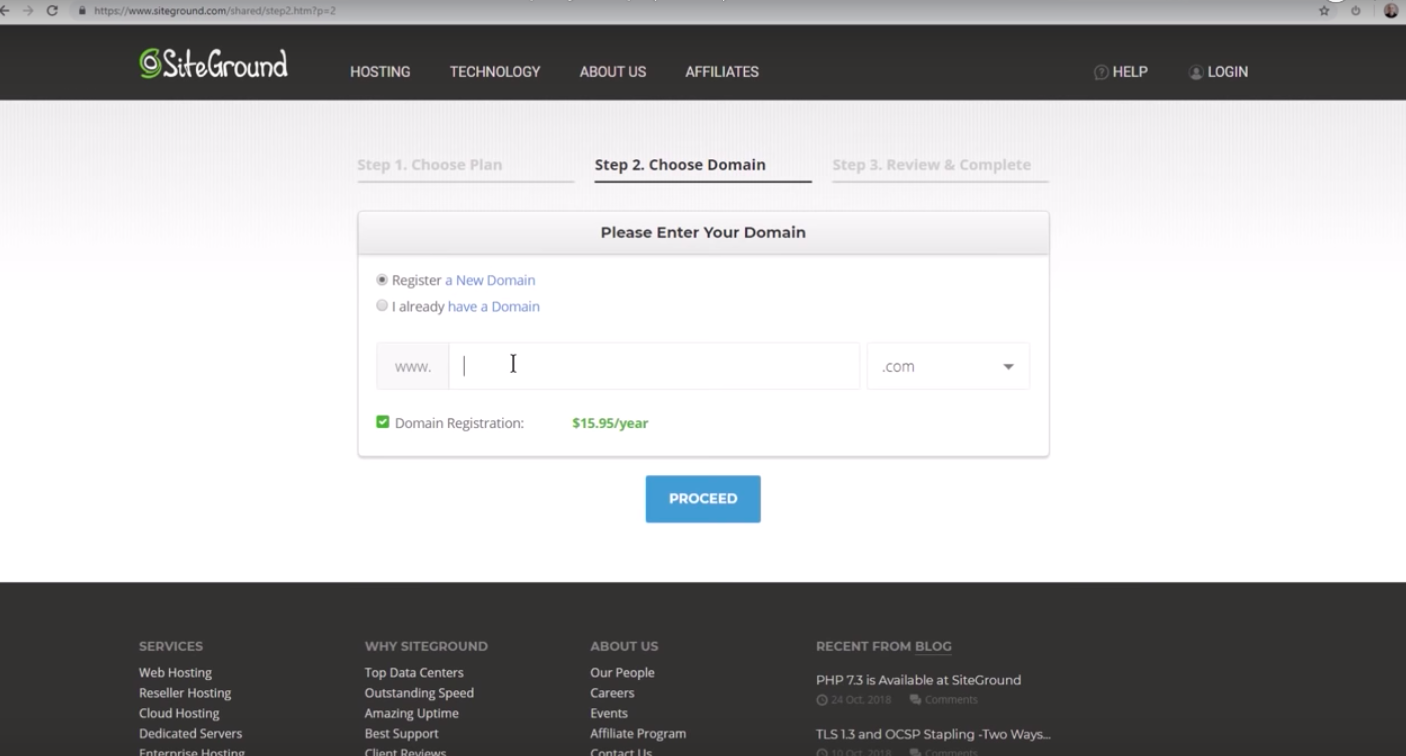
Task: Click the RECENT FROM BLOG heading
Action: (x=883, y=646)
